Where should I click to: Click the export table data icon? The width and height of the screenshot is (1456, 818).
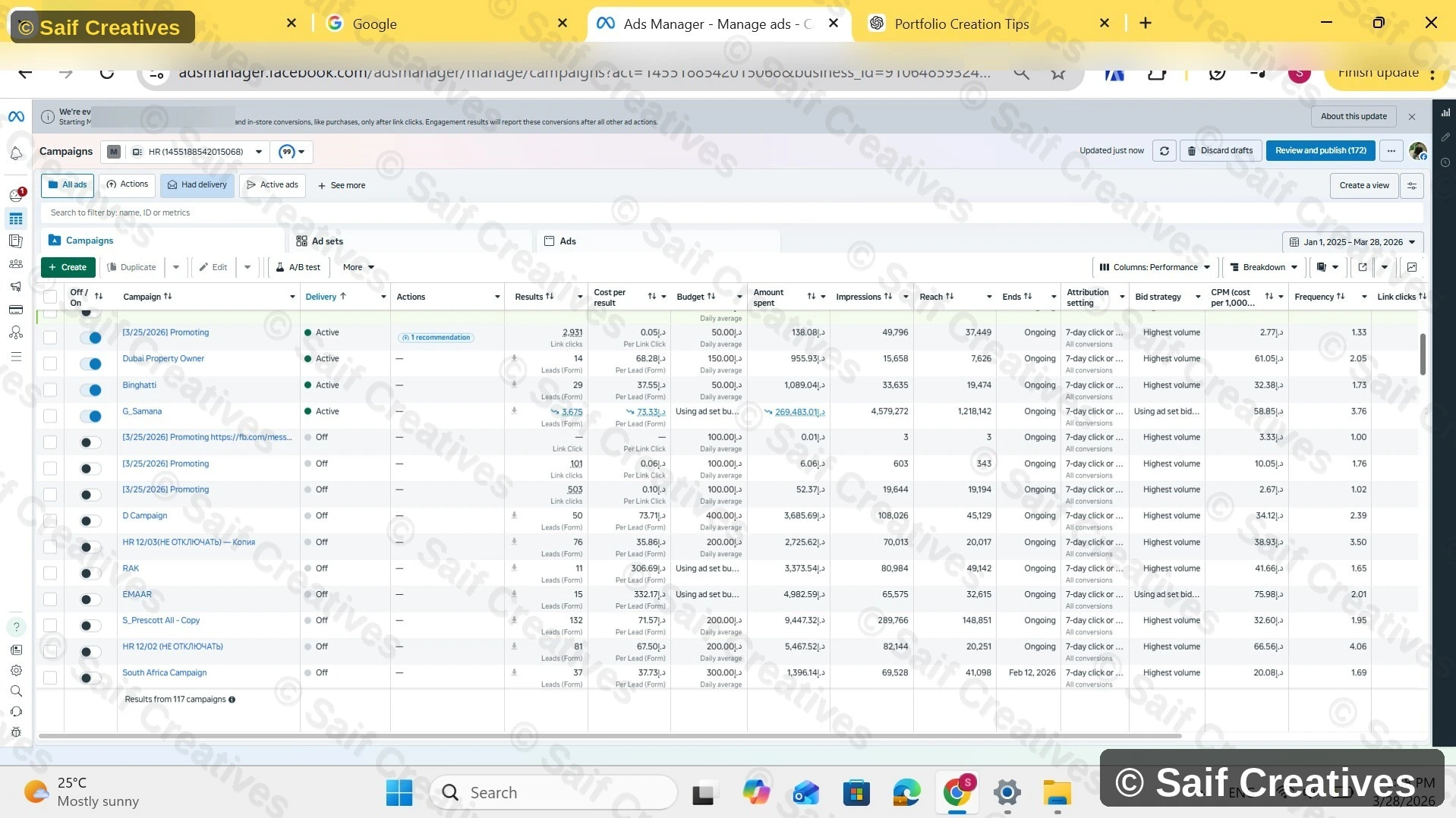tap(1363, 267)
